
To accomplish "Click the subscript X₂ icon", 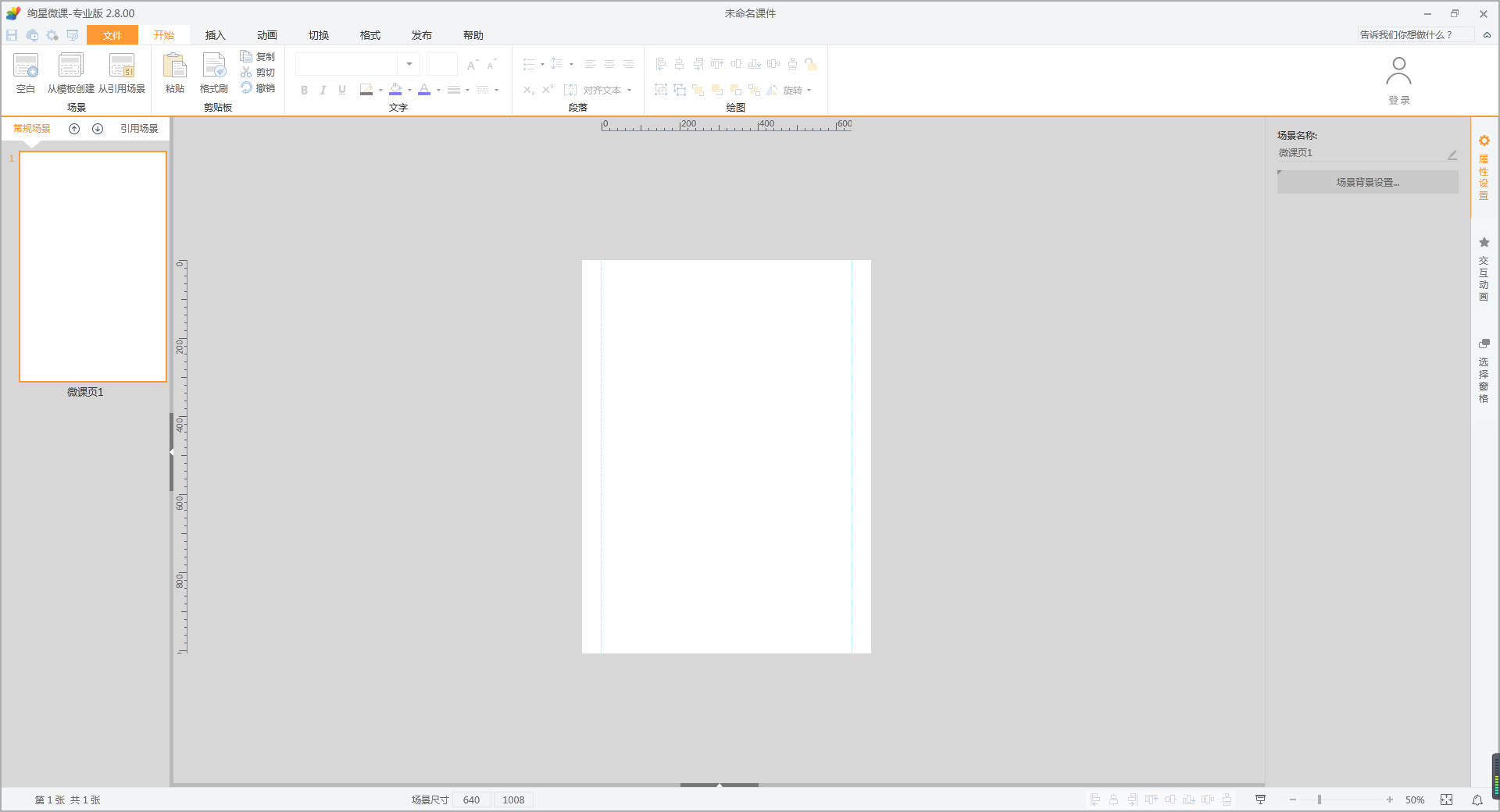I will tap(529, 90).
